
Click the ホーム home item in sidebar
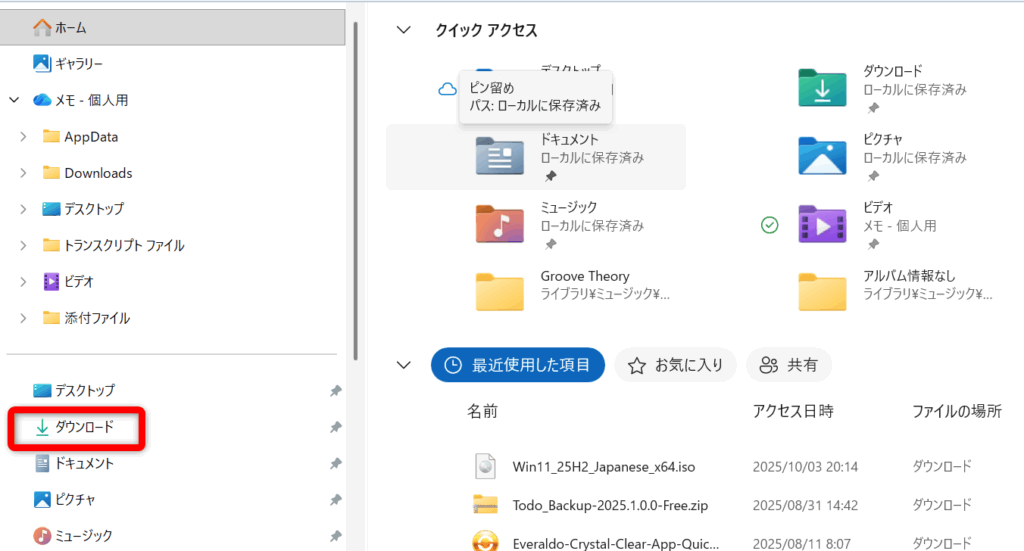click(x=42, y=27)
